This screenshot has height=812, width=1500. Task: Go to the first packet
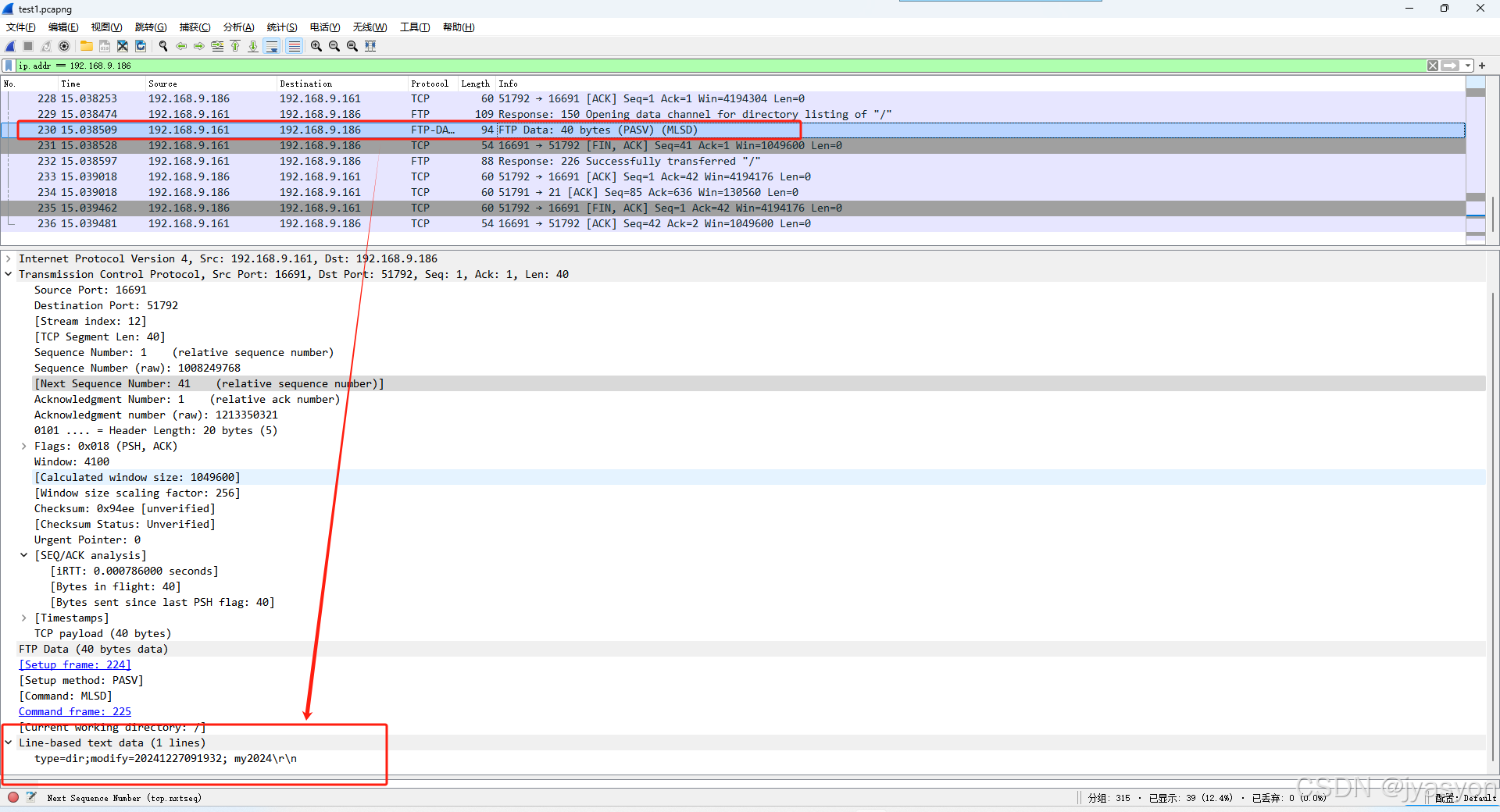coord(235,46)
